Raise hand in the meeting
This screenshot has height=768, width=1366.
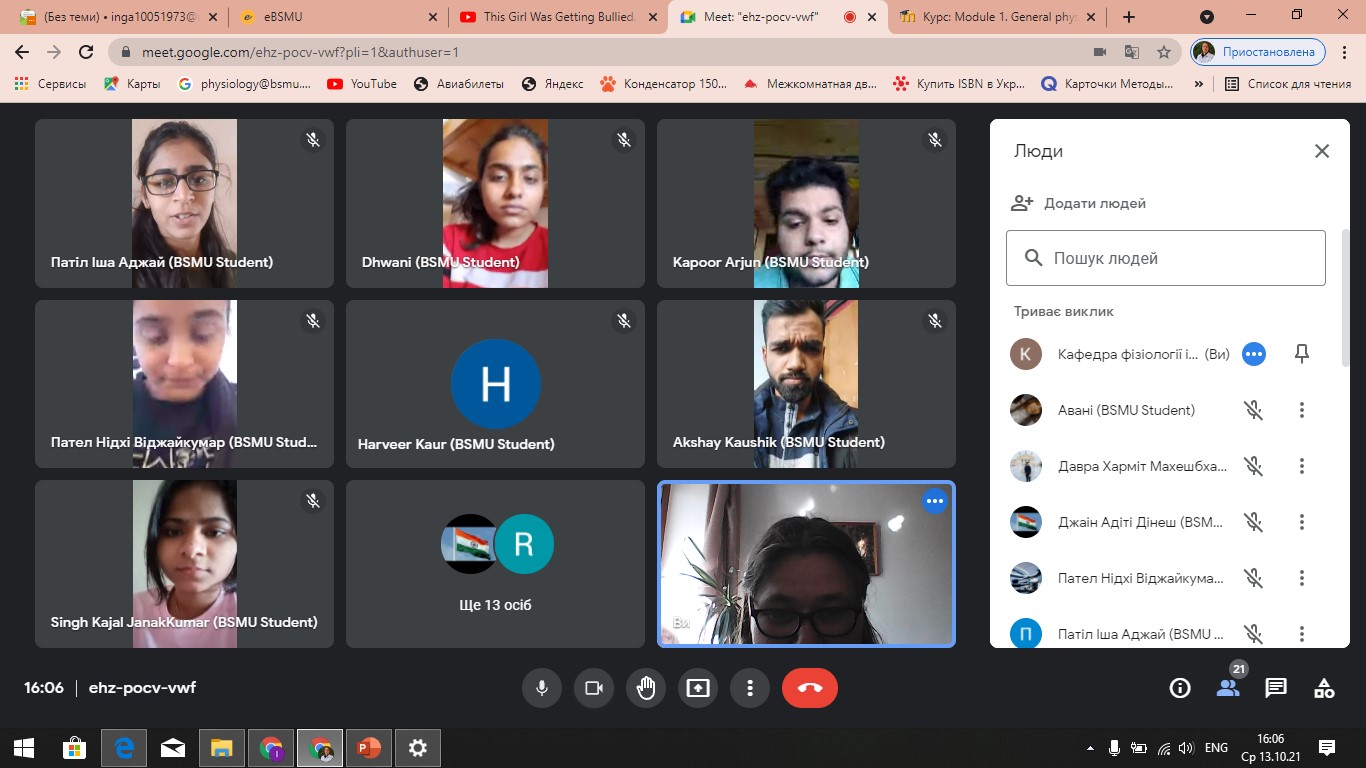[x=646, y=688]
